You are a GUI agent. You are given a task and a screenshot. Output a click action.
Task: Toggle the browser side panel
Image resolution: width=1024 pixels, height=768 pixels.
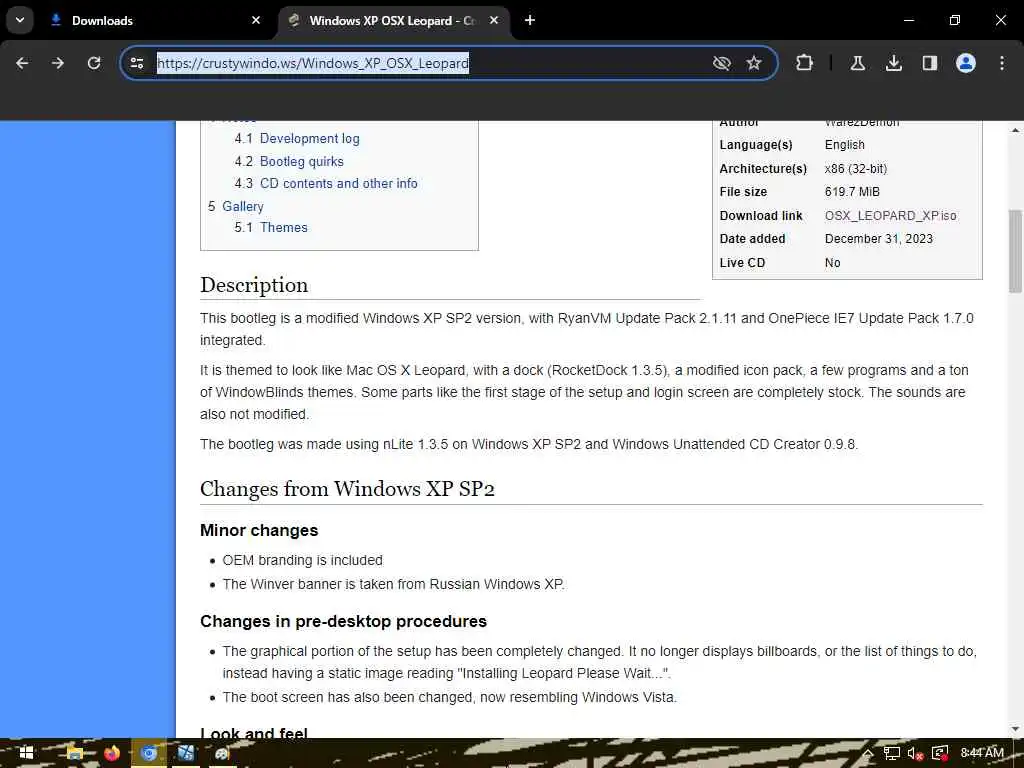coord(929,63)
